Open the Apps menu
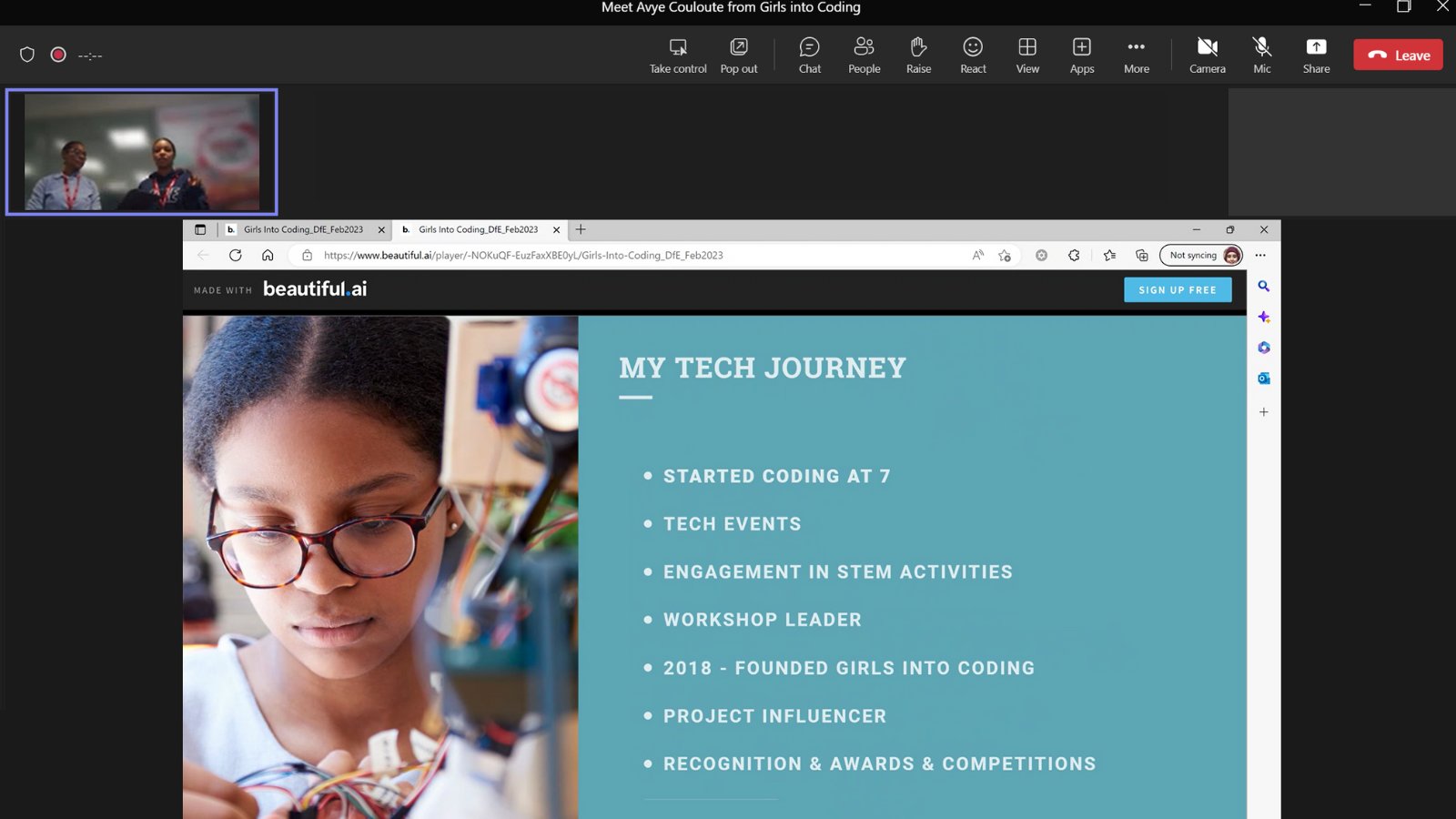The image size is (1456, 819). 1082,56
